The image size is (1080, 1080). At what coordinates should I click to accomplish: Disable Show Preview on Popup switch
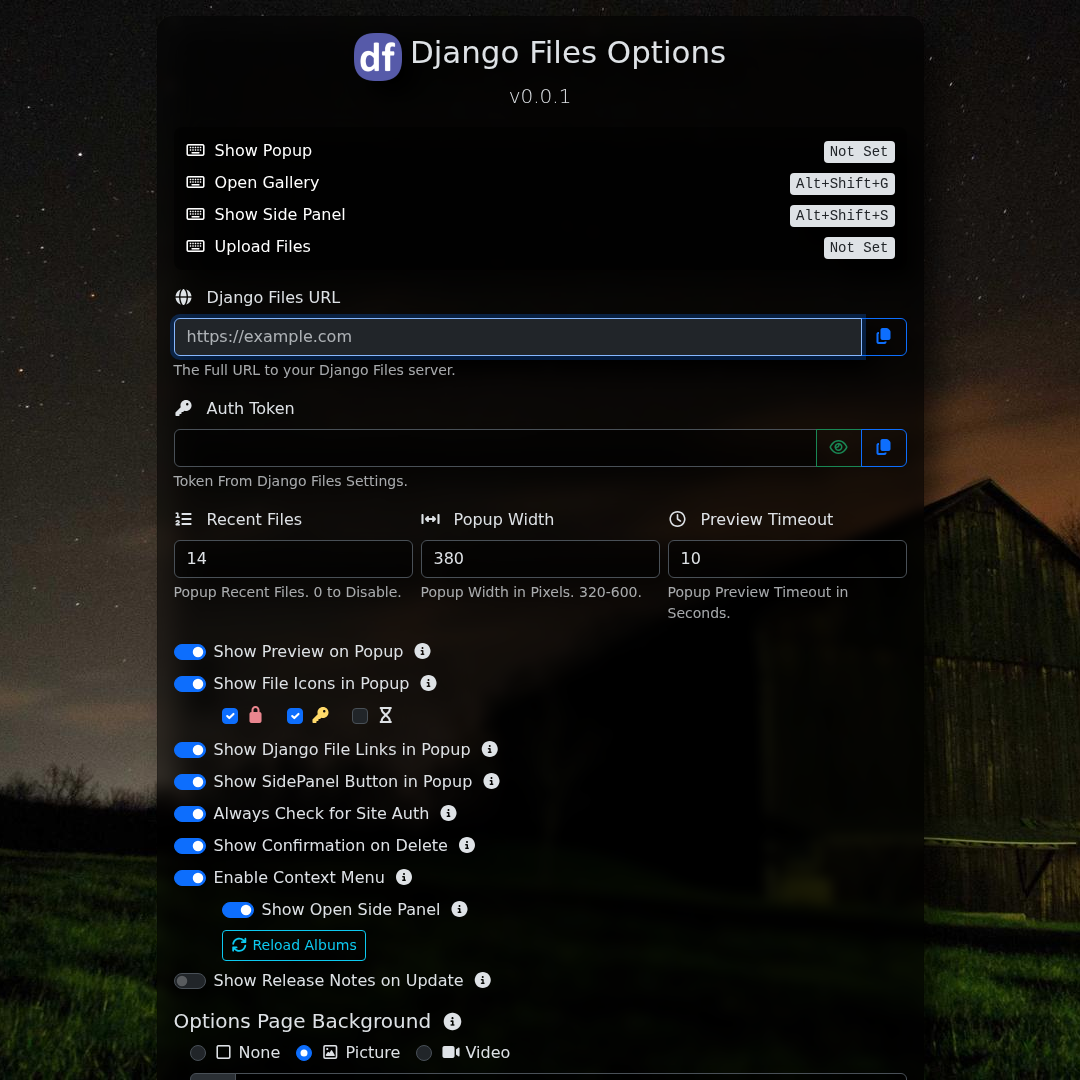(190, 652)
